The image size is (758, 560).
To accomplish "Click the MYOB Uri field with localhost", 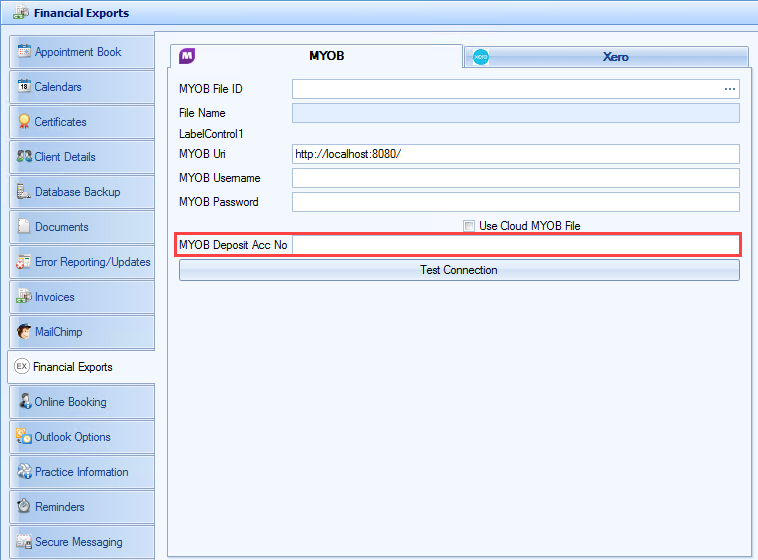I will coord(516,154).
